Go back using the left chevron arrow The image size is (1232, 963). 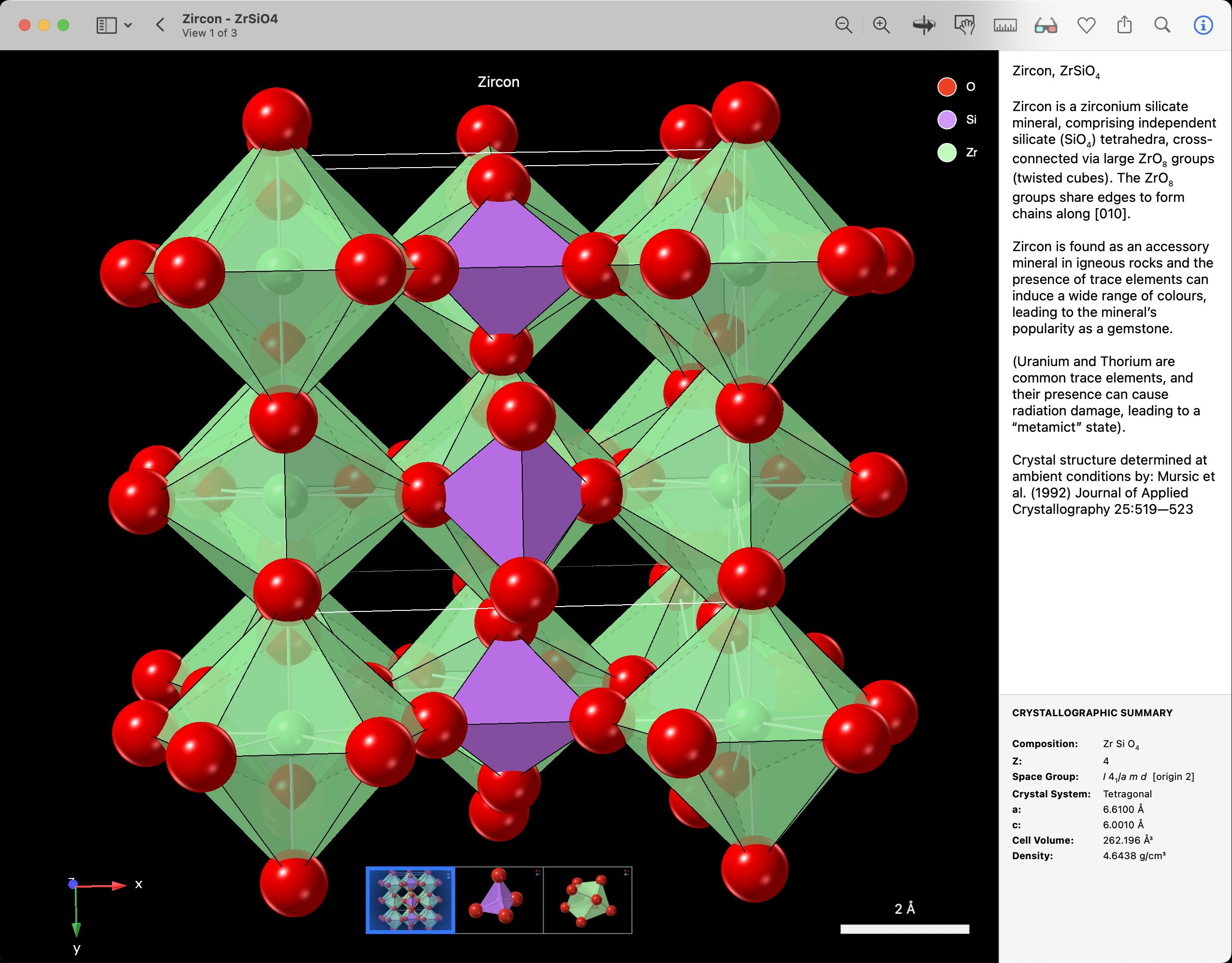[x=160, y=24]
